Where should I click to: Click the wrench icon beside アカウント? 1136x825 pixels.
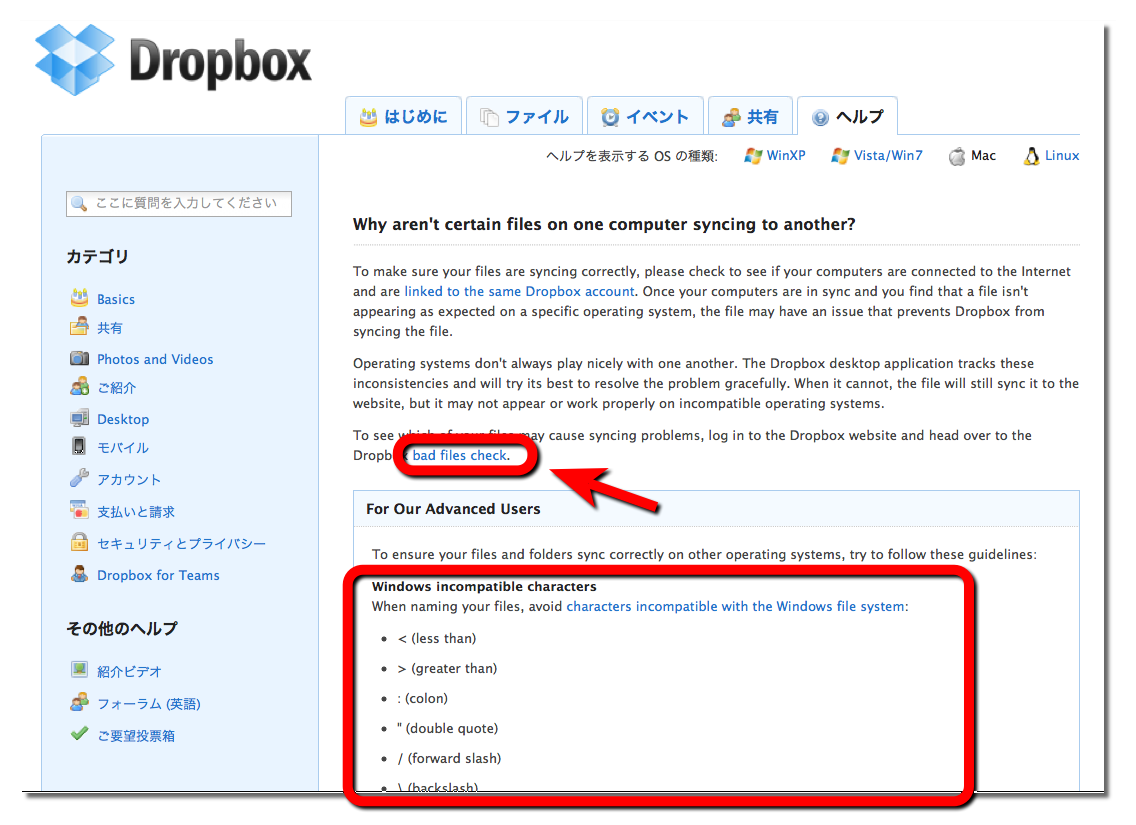point(79,478)
